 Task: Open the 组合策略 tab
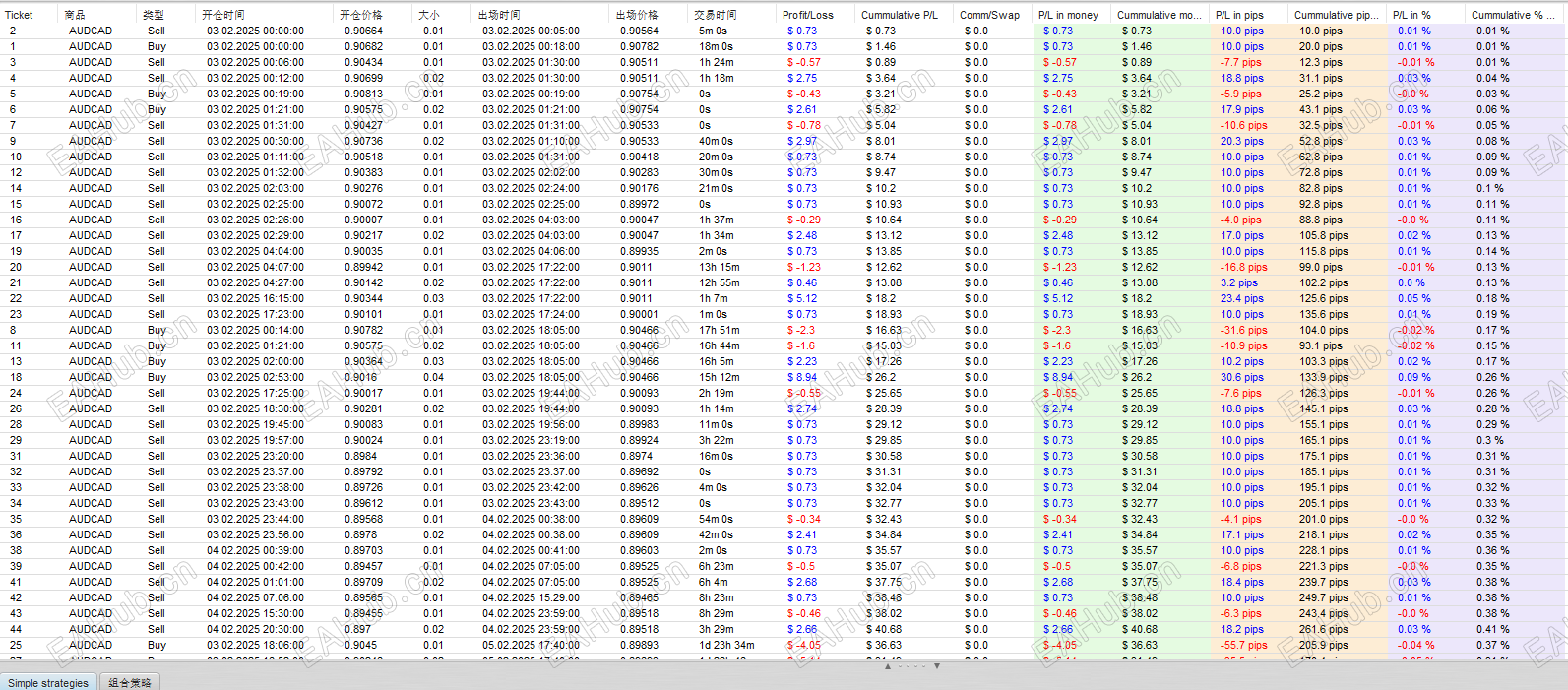click(x=130, y=682)
